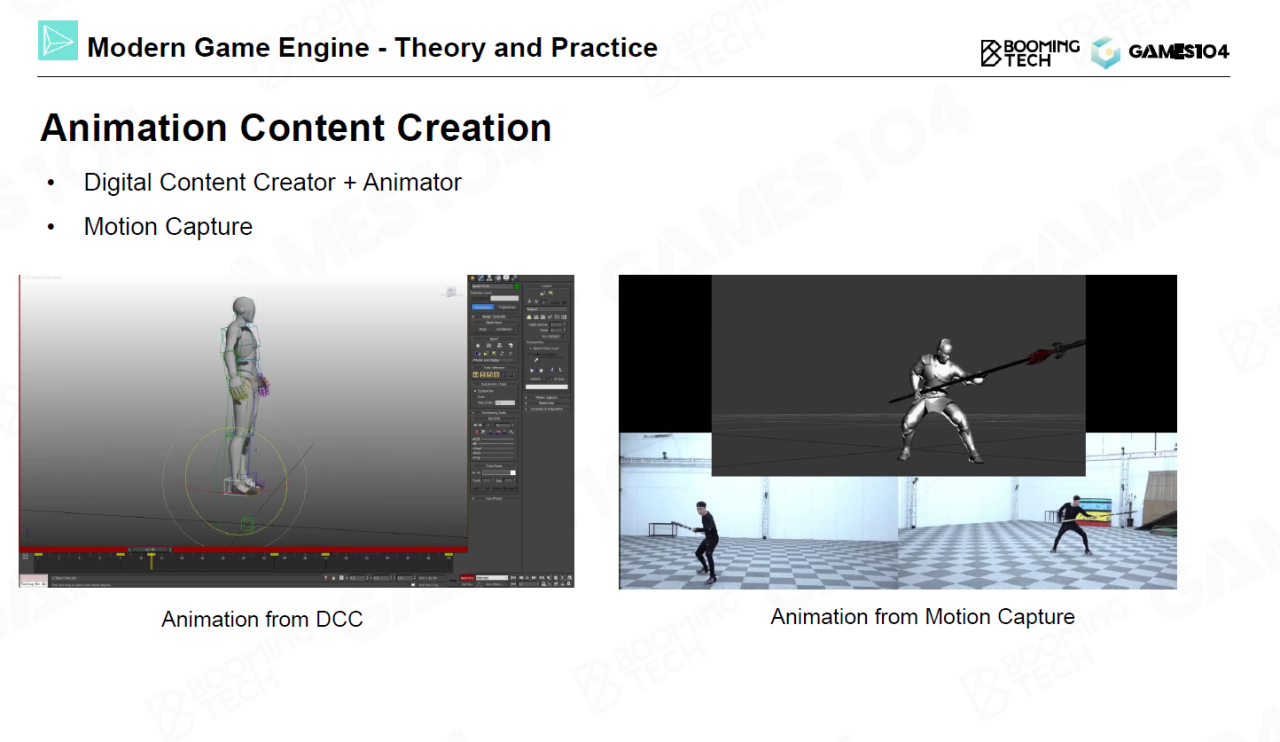1280x742 pixels.
Task: Click the ViewCube in the viewport corner
Action: pos(451,292)
